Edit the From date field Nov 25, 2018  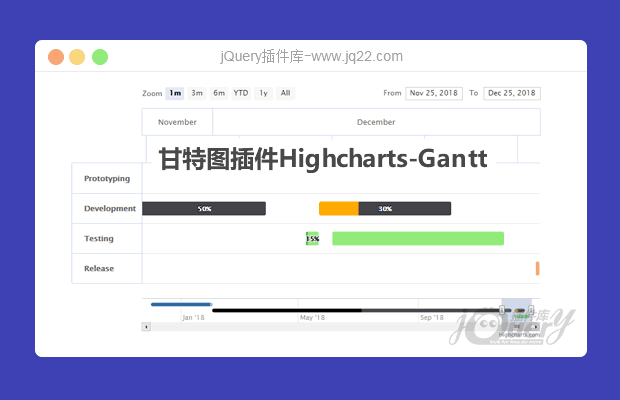(x=434, y=93)
